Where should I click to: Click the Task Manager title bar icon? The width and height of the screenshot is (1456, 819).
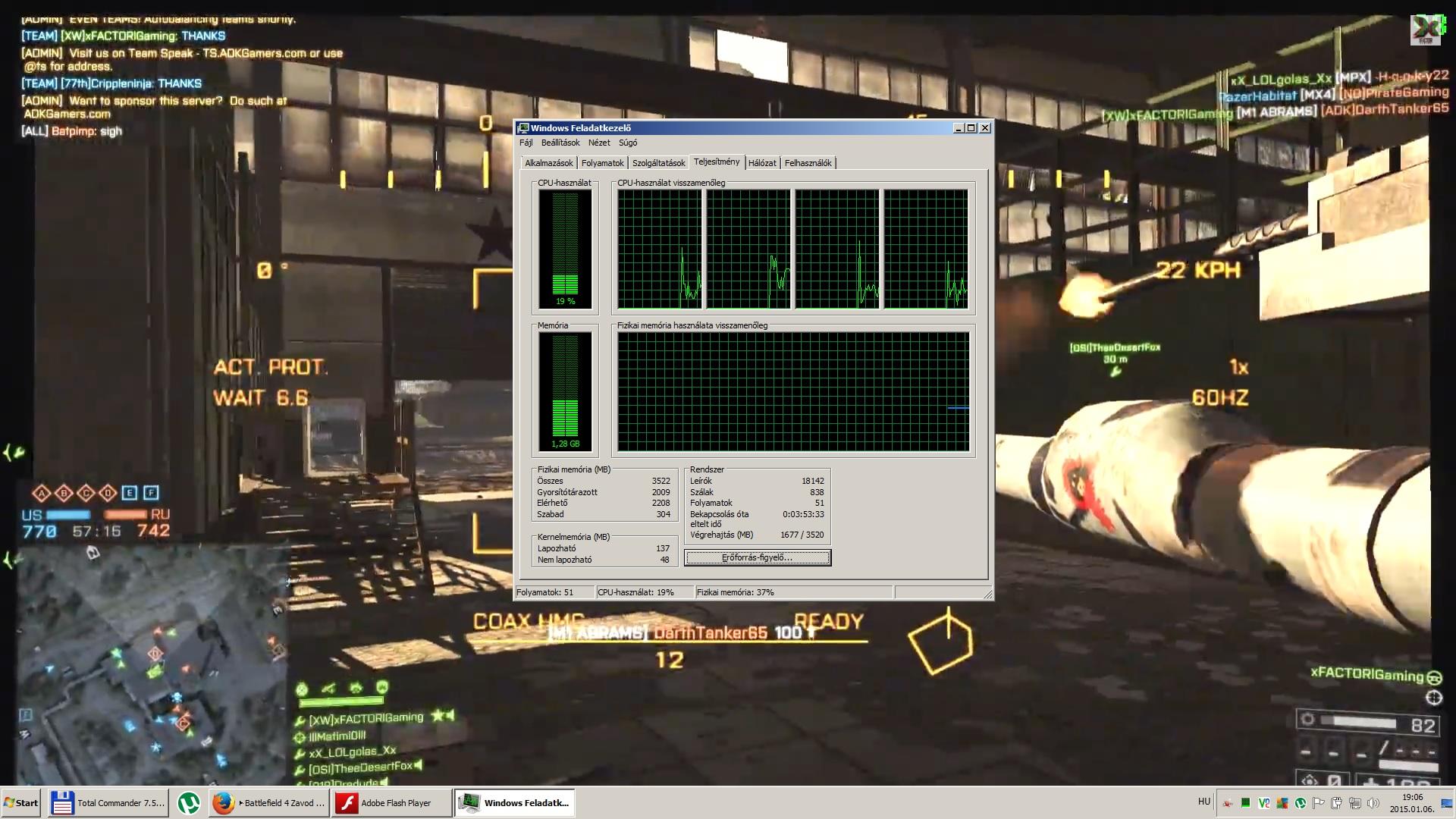click(523, 128)
